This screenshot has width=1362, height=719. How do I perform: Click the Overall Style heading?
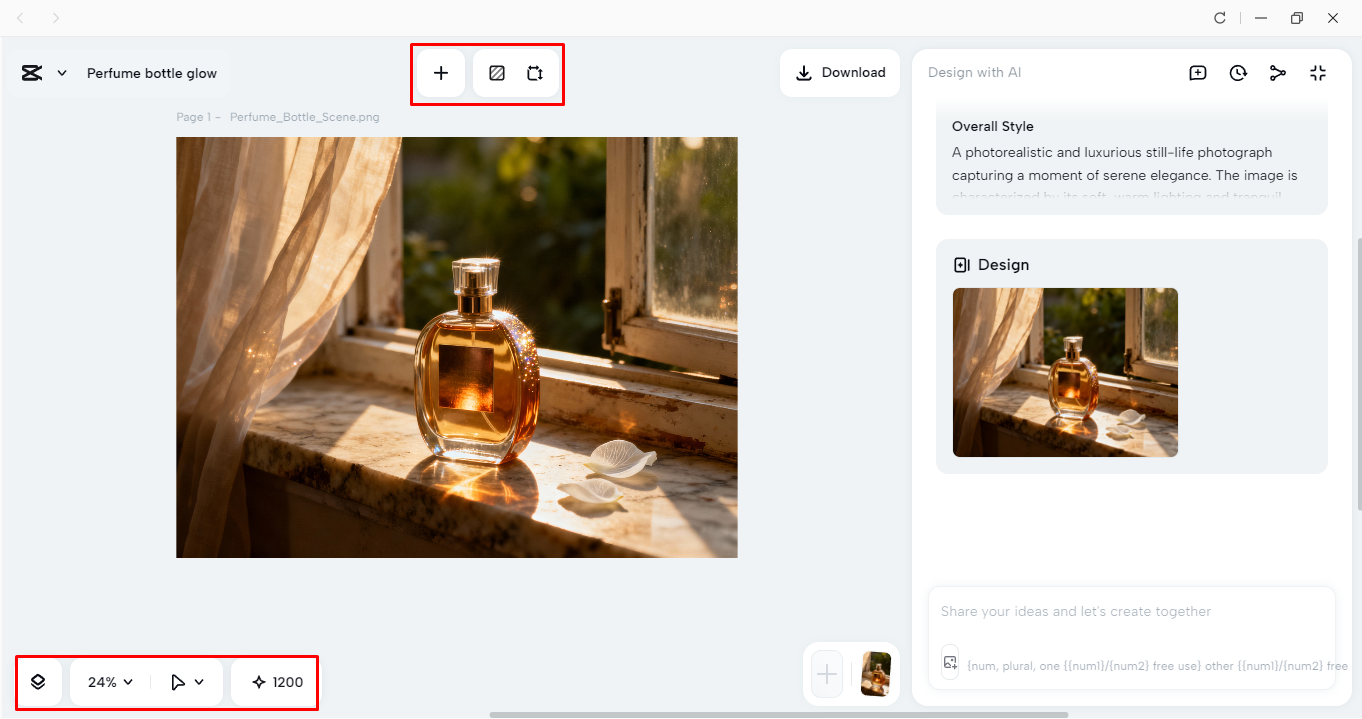[x=993, y=127]
